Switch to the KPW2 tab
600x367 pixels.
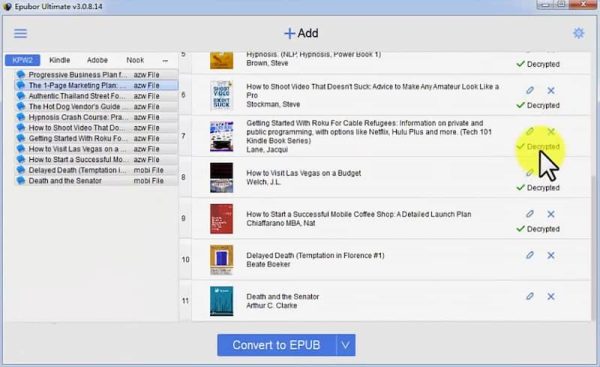coord(22,60)
